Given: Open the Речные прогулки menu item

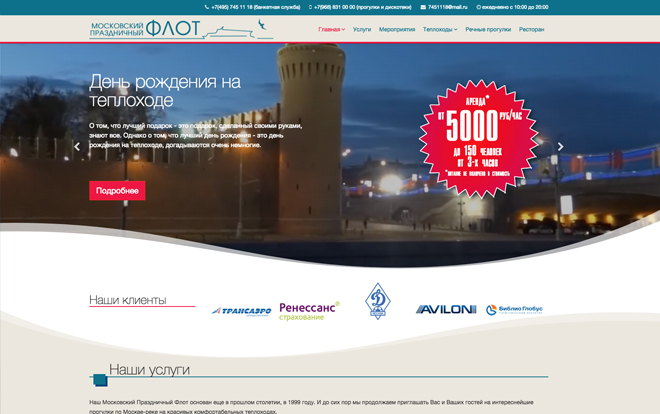Looking at the screenshot, I should pos(488,29).
